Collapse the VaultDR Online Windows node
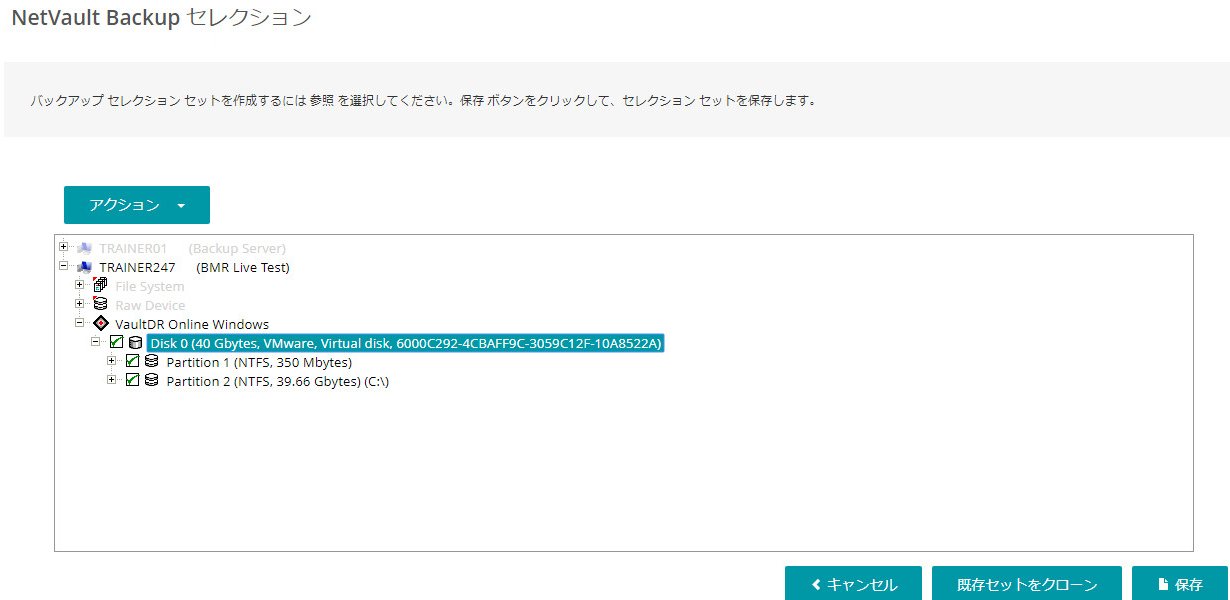Viewport: 1230px width, 600px height. [x=80, y=323]
